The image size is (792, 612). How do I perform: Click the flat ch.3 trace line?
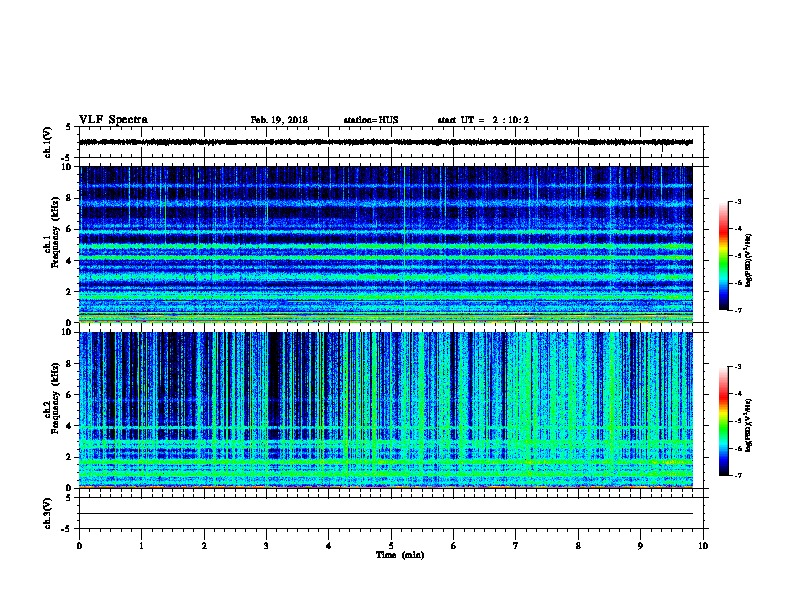pos(386,514)
